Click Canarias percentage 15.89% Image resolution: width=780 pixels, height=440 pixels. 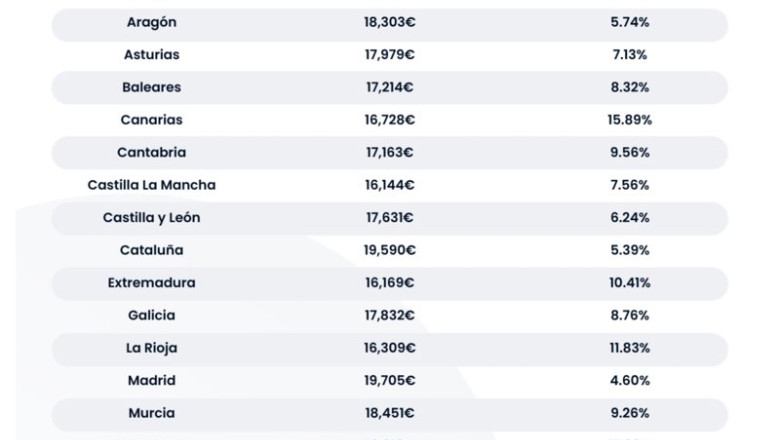click(x=630, y=120)
